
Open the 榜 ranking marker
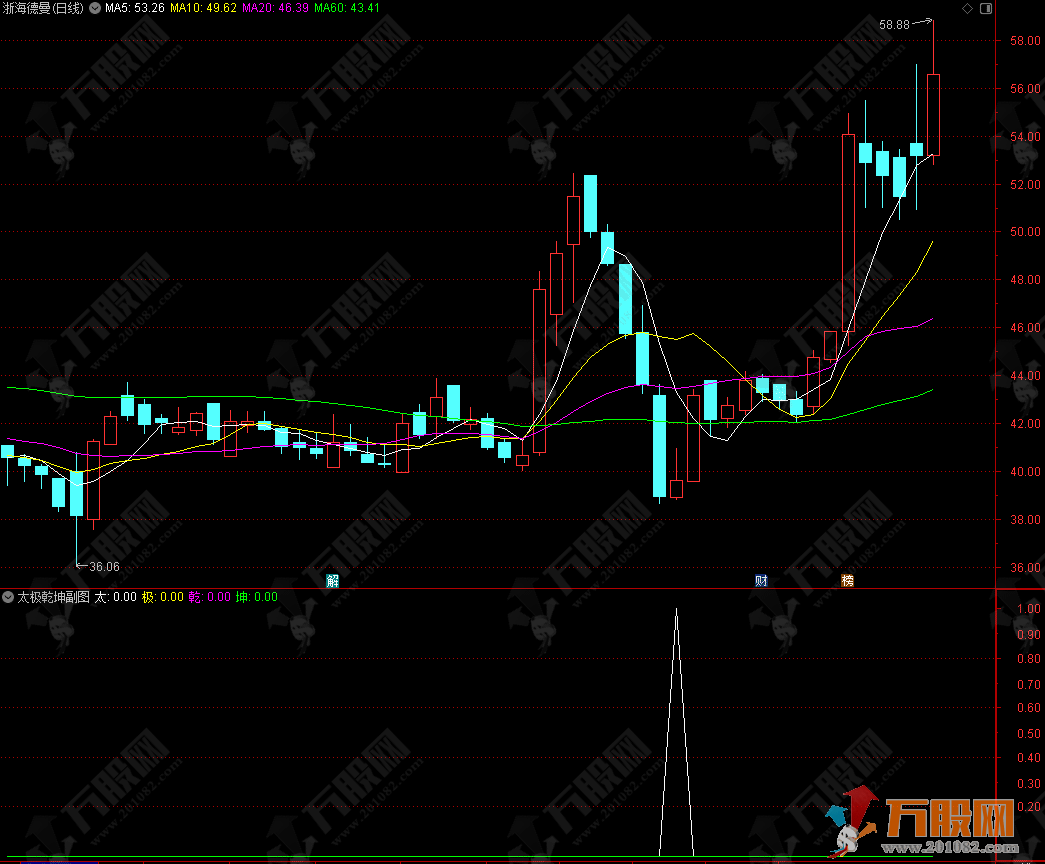(847, 581)
